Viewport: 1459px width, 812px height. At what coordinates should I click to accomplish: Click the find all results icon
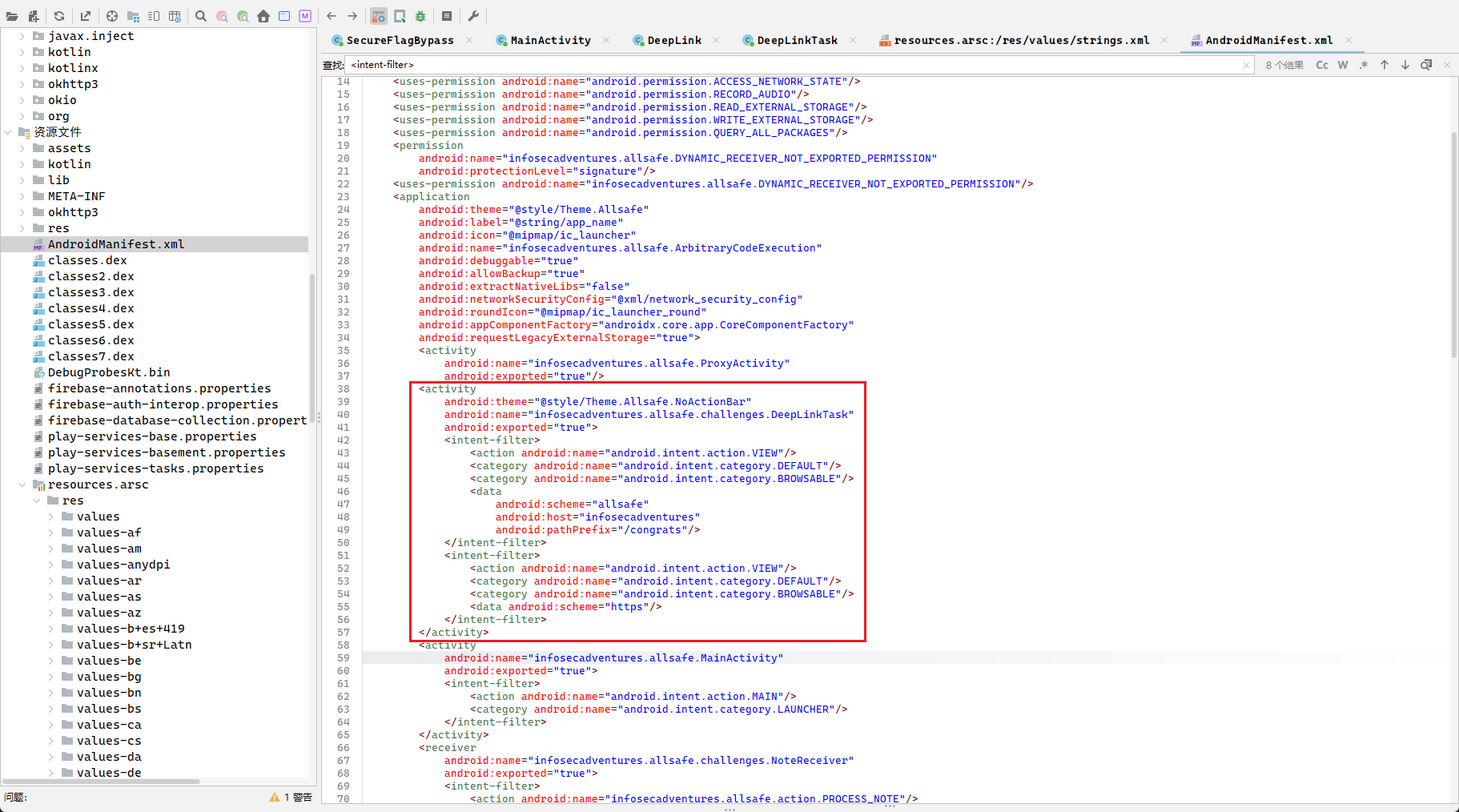click(1426, 65)
